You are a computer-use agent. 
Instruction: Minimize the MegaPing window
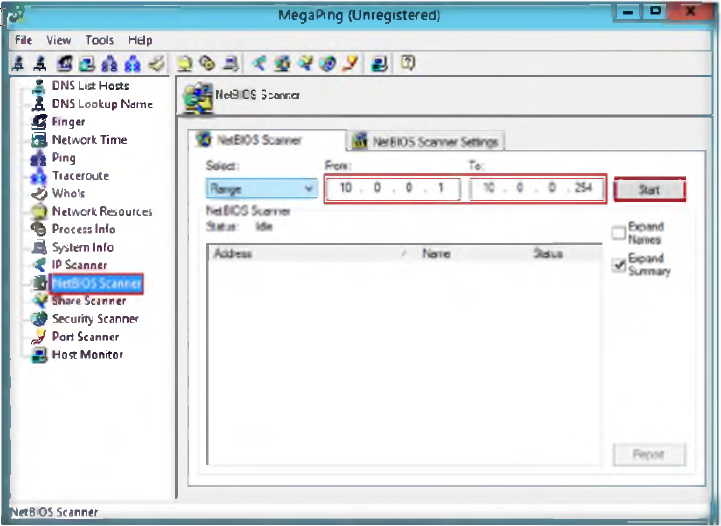pyautogui.click(x=629, y=11)
